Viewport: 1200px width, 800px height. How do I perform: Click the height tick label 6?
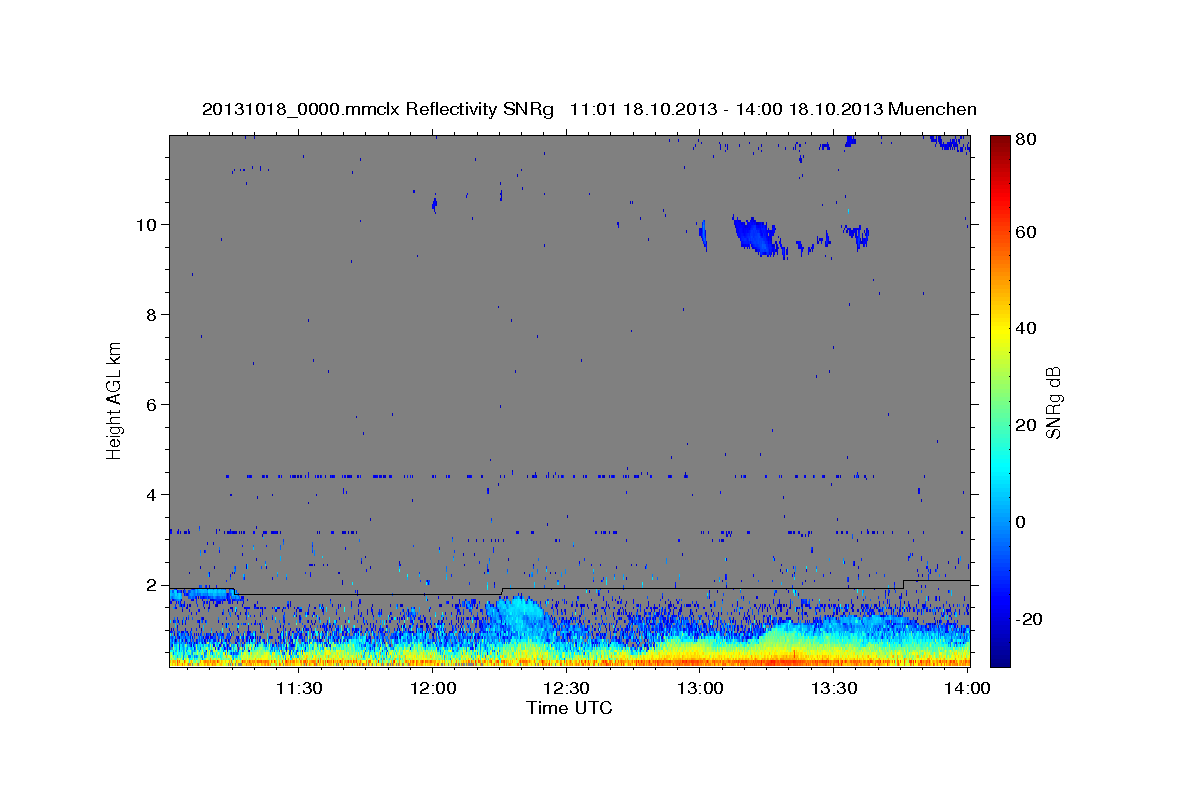(x=152, y=405)
